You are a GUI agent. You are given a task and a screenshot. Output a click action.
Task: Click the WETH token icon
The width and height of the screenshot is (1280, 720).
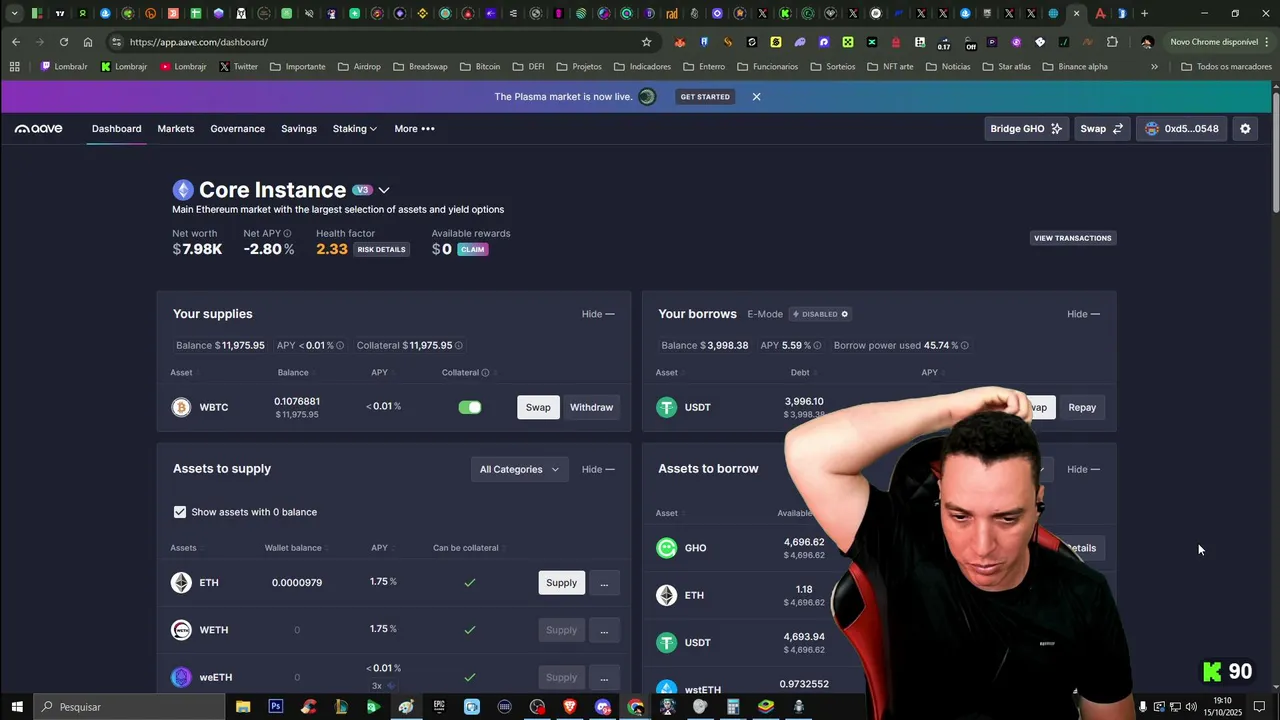coord(181,630)
